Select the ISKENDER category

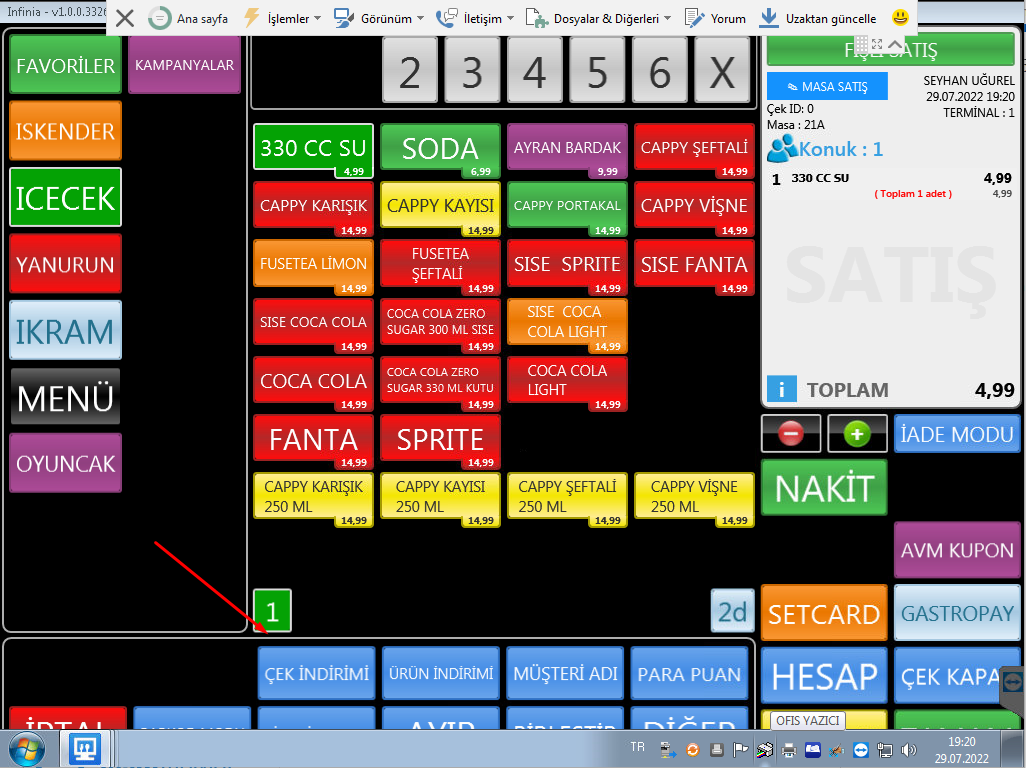tap(65, 131)
